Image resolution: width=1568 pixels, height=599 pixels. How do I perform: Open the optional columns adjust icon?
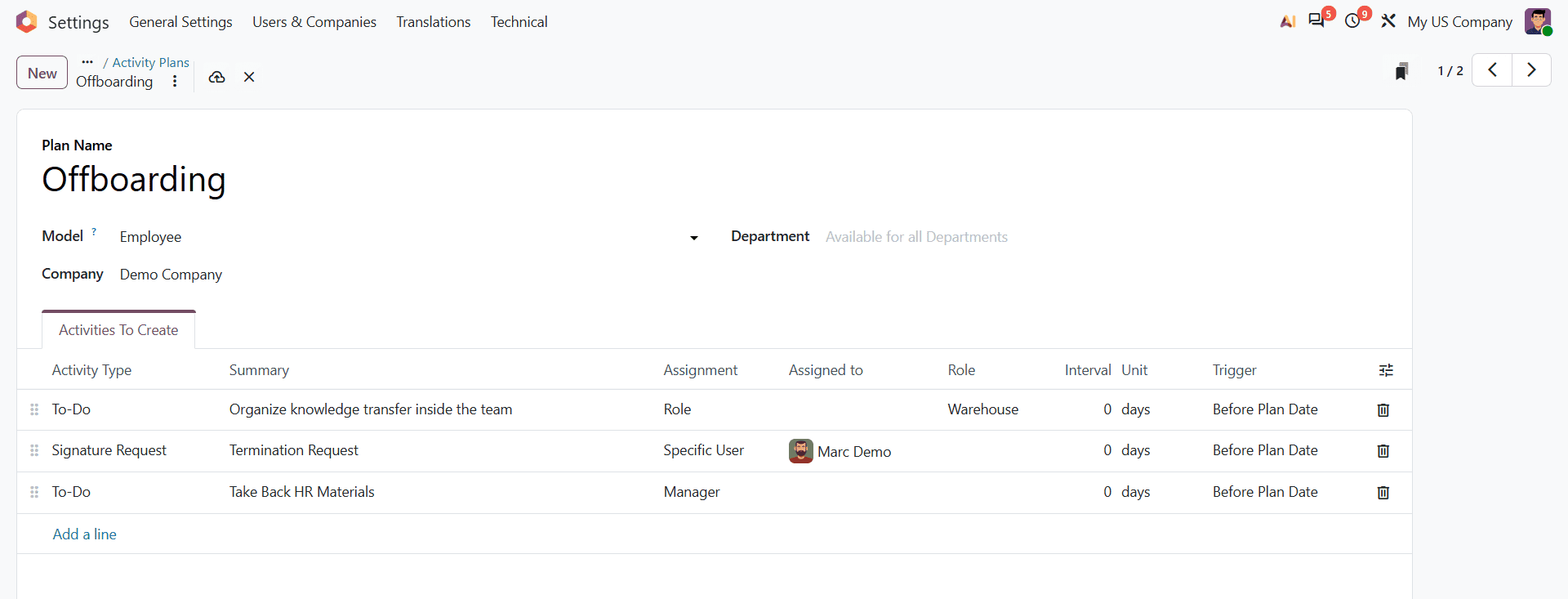point(1386,370)
